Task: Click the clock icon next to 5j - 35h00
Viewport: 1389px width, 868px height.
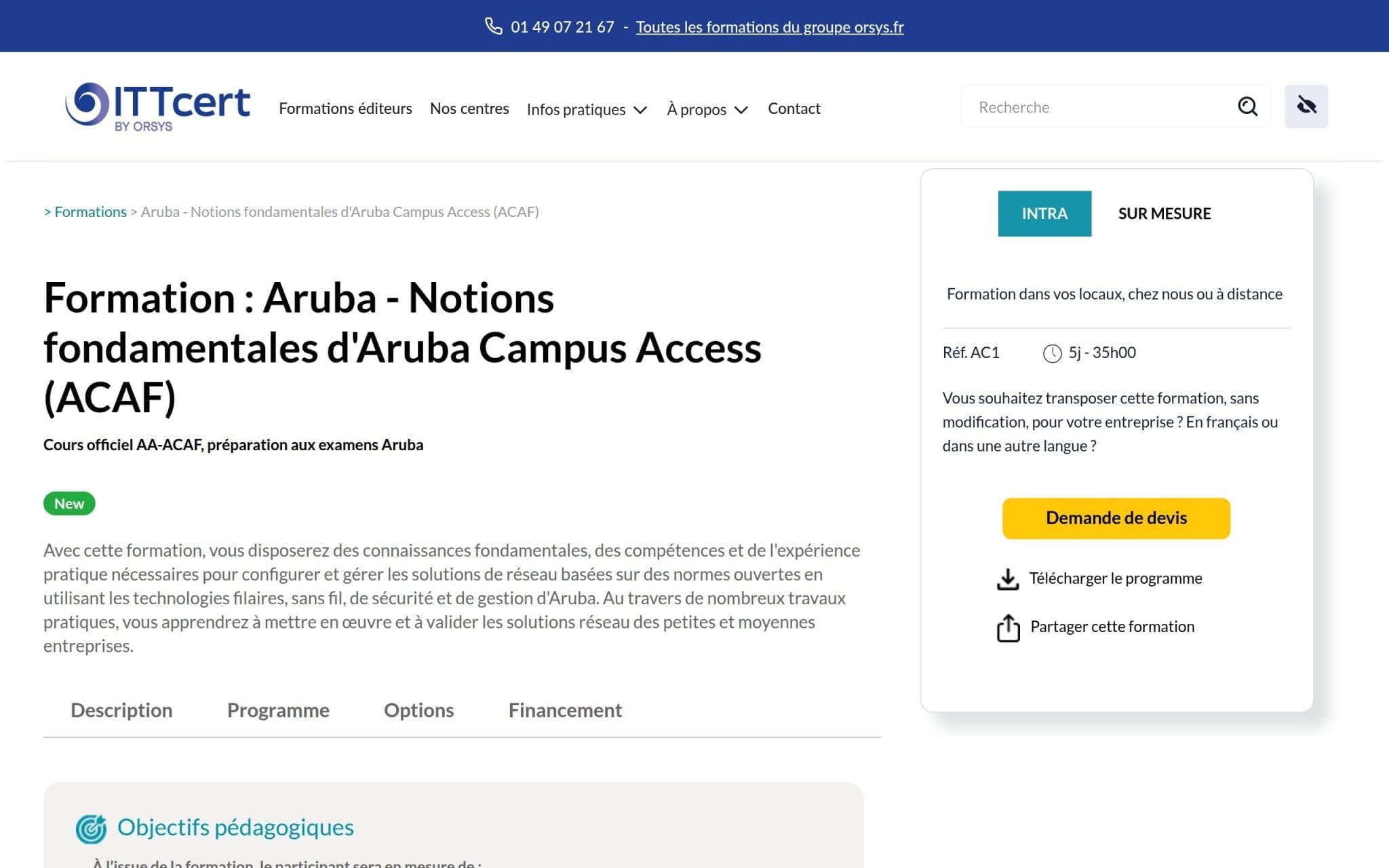Action: [x=1052, y=353]
